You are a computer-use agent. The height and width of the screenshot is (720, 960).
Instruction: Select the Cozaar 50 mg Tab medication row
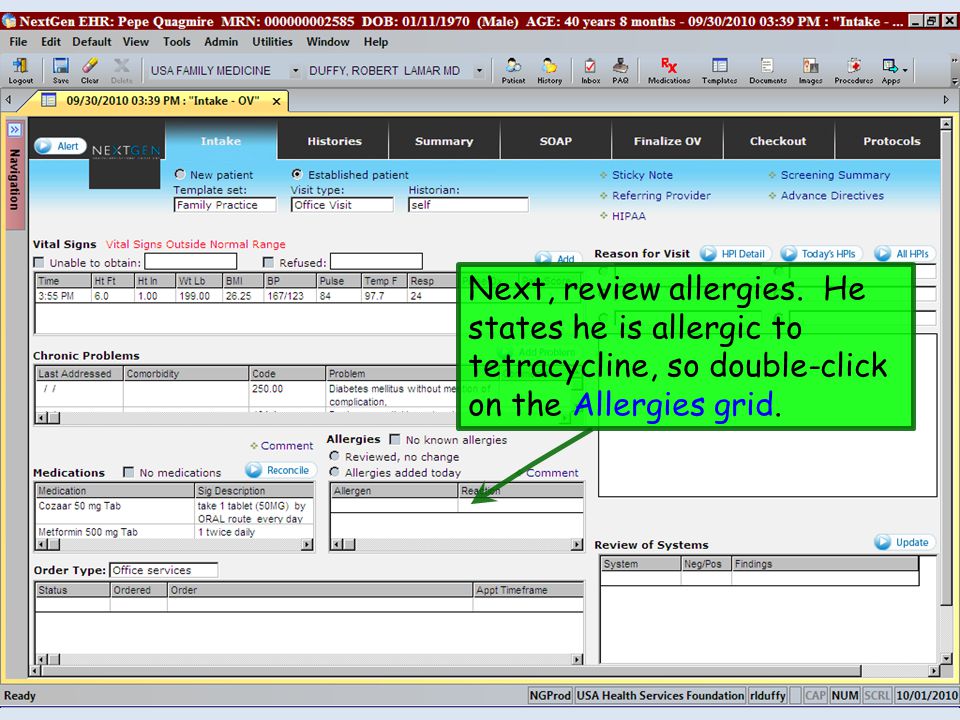point(175,512)
